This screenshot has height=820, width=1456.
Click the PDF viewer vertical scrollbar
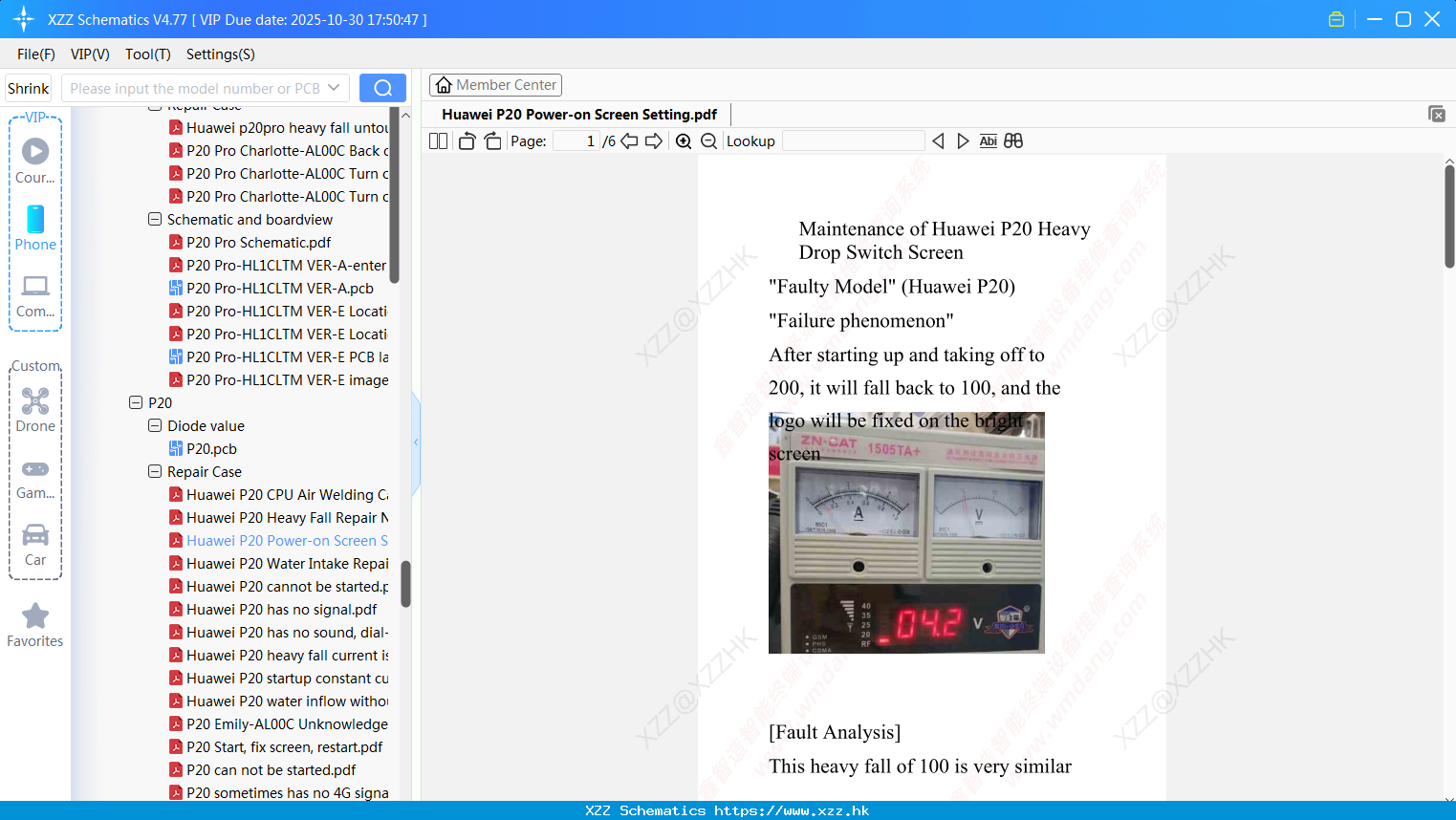(1449, 217)
